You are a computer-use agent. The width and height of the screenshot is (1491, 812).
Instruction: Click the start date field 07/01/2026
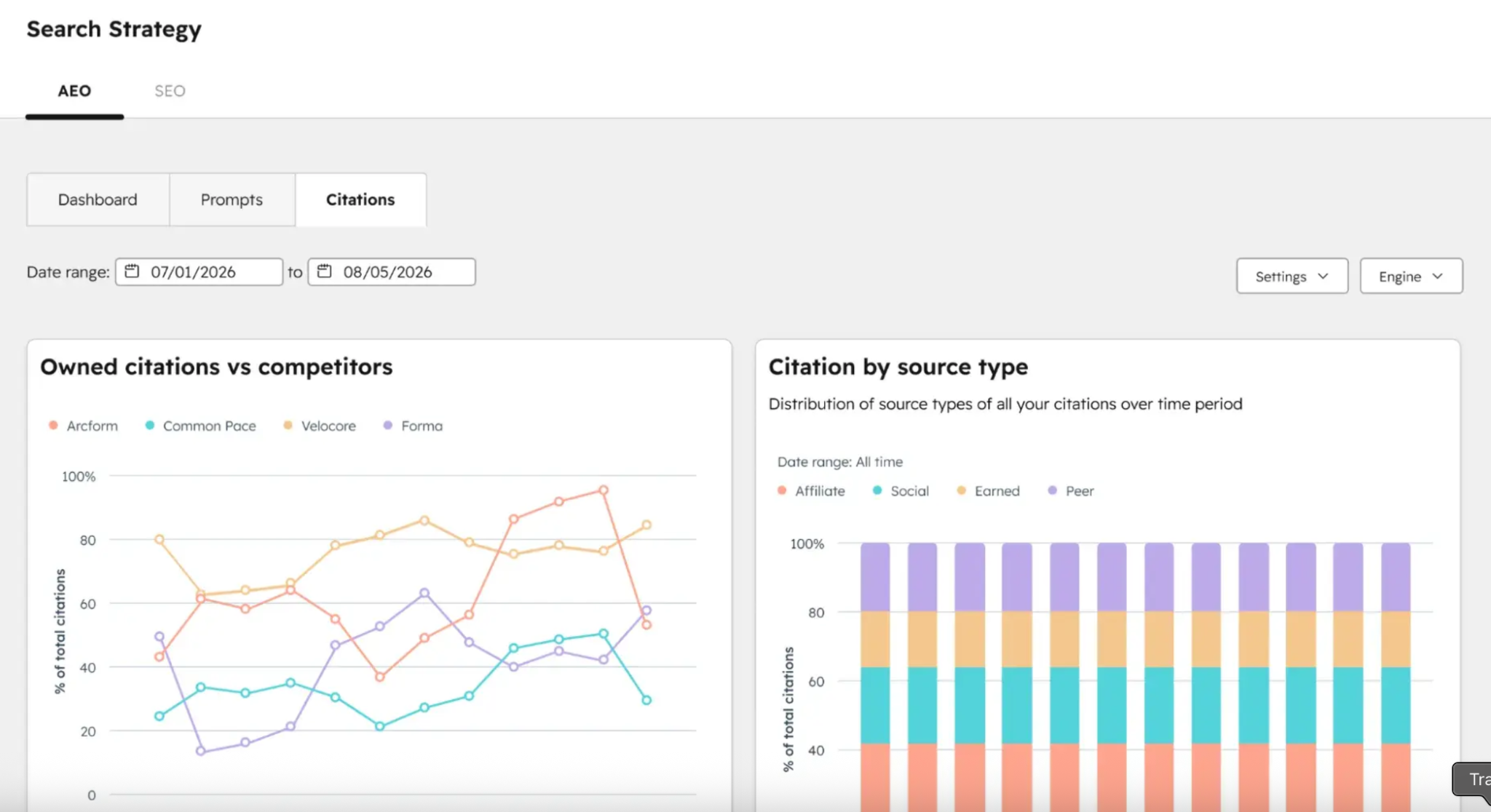(x=199, y=271)
